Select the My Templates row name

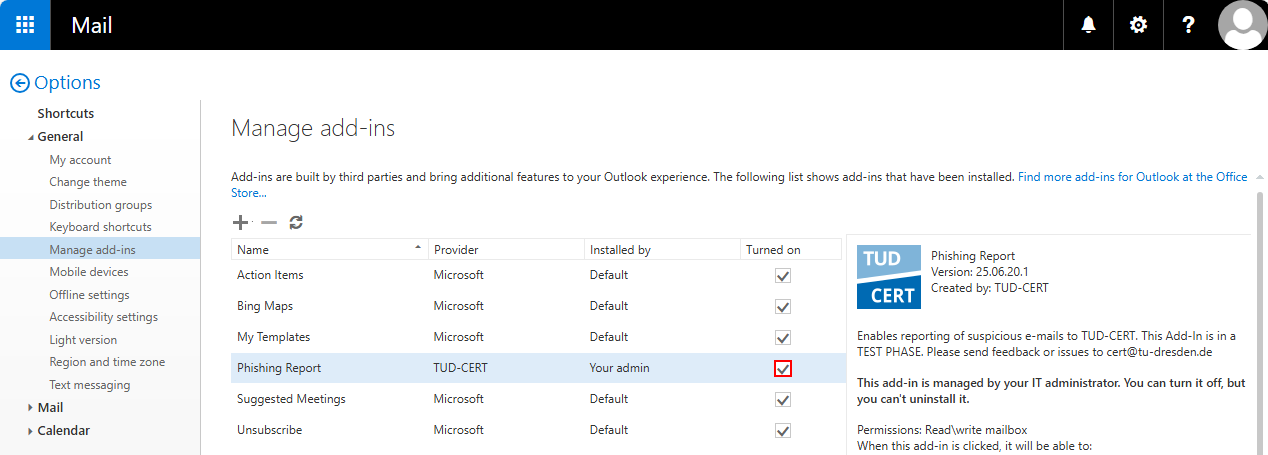[x=274, y=337]
